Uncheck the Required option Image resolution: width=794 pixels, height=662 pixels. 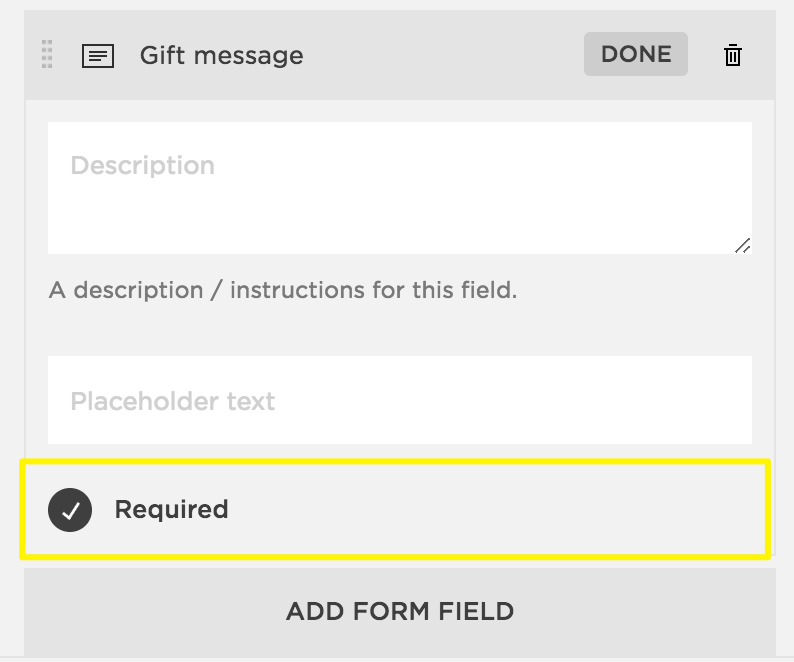(70, 510)
